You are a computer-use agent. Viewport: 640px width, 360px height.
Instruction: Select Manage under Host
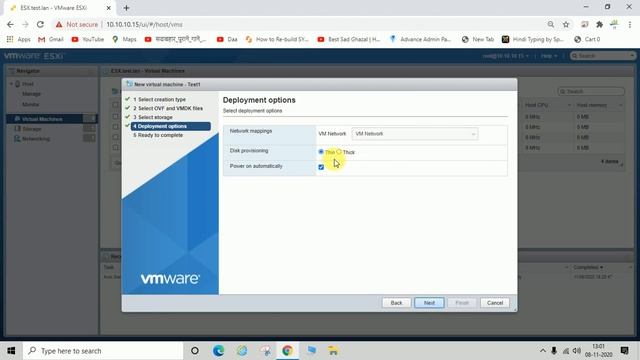pos(31,94)
